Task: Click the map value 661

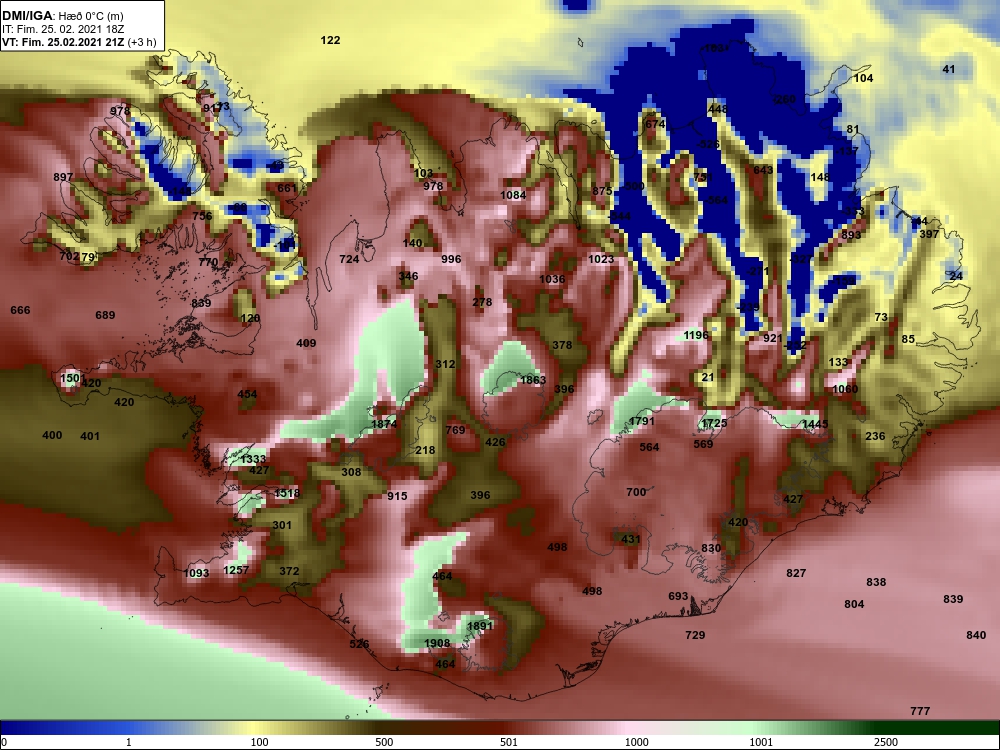Action: [287, 188]
